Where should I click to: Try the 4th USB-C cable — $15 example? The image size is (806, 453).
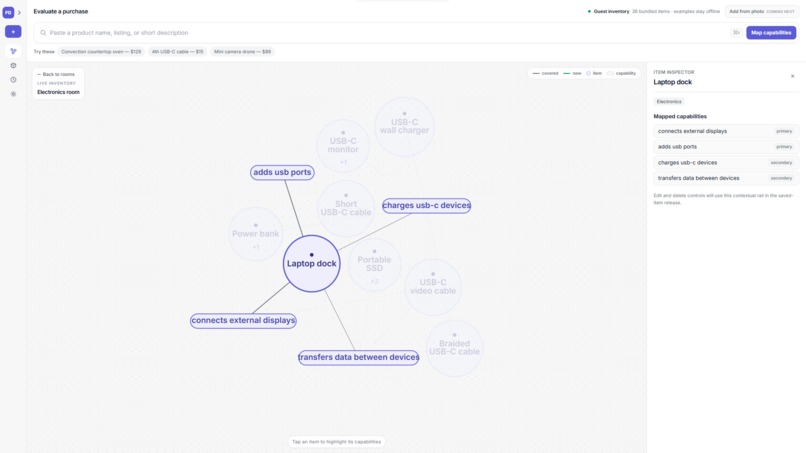[x=177, y=51]
